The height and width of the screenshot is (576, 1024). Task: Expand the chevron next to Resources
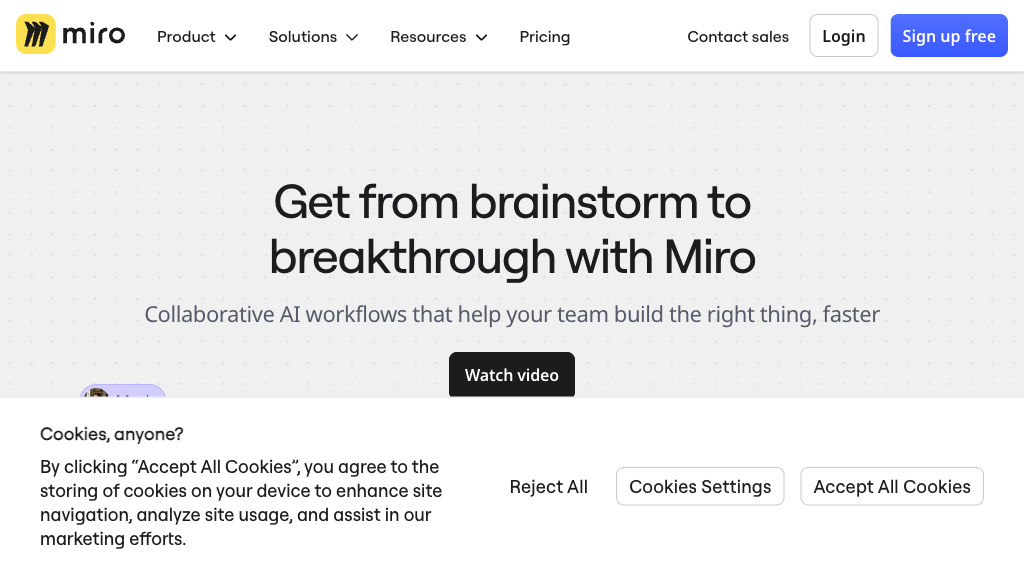coord(482,37)
